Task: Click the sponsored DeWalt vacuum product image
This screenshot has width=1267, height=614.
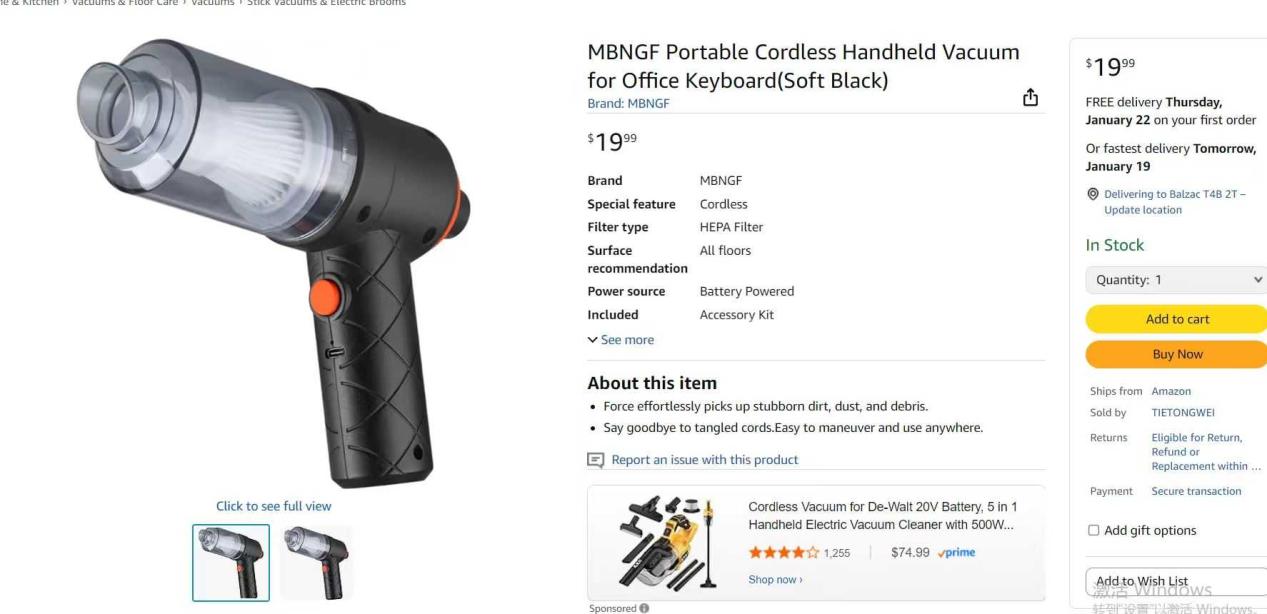Action: click(x=663, y=542)
